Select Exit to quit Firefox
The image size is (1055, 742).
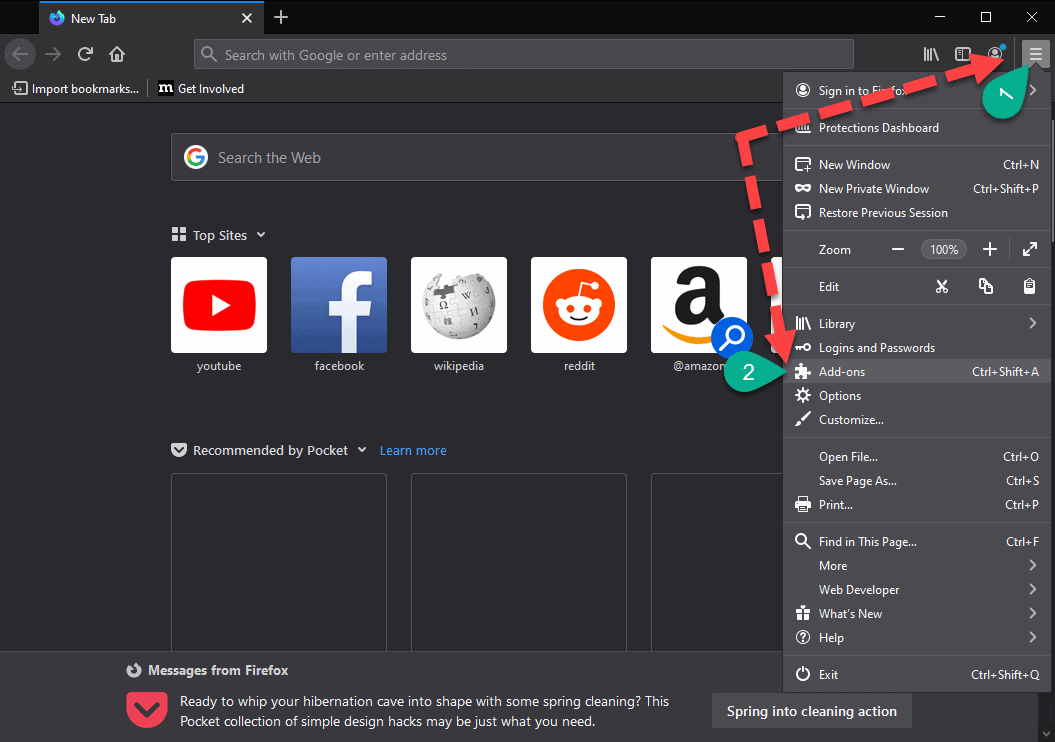[x=916, y=675]
